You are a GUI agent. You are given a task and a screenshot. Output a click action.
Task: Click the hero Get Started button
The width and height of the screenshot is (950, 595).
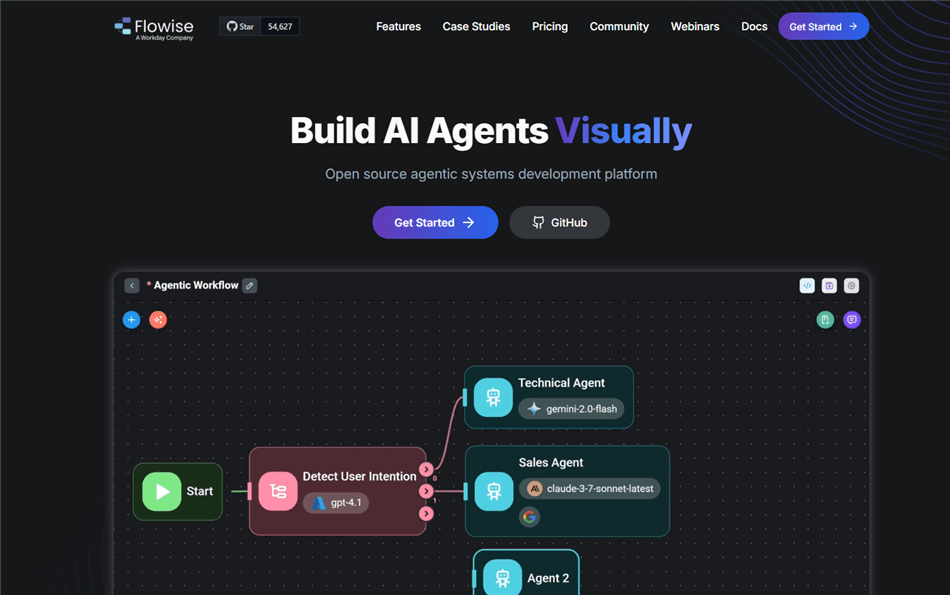pyautogui.click(x=435, y=222)
